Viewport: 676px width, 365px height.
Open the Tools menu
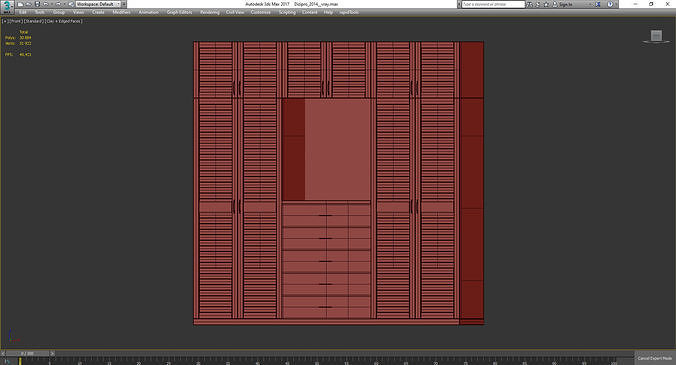(40, 12)
